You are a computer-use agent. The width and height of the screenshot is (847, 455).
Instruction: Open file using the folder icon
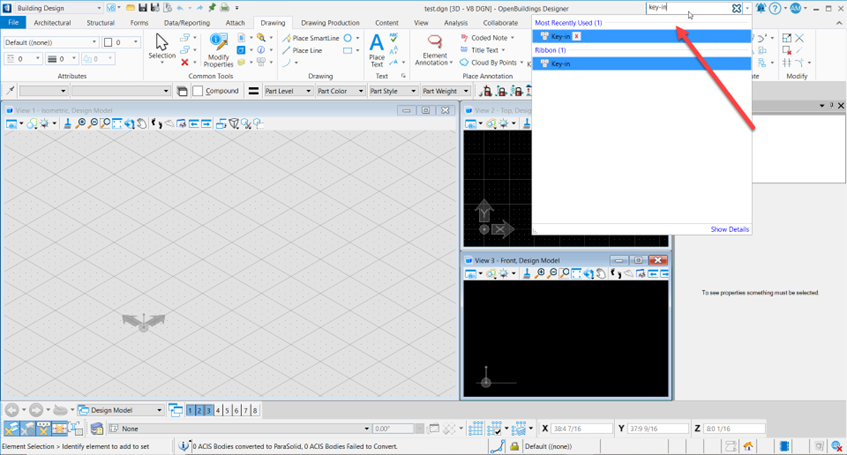click(x=130, y=8)
